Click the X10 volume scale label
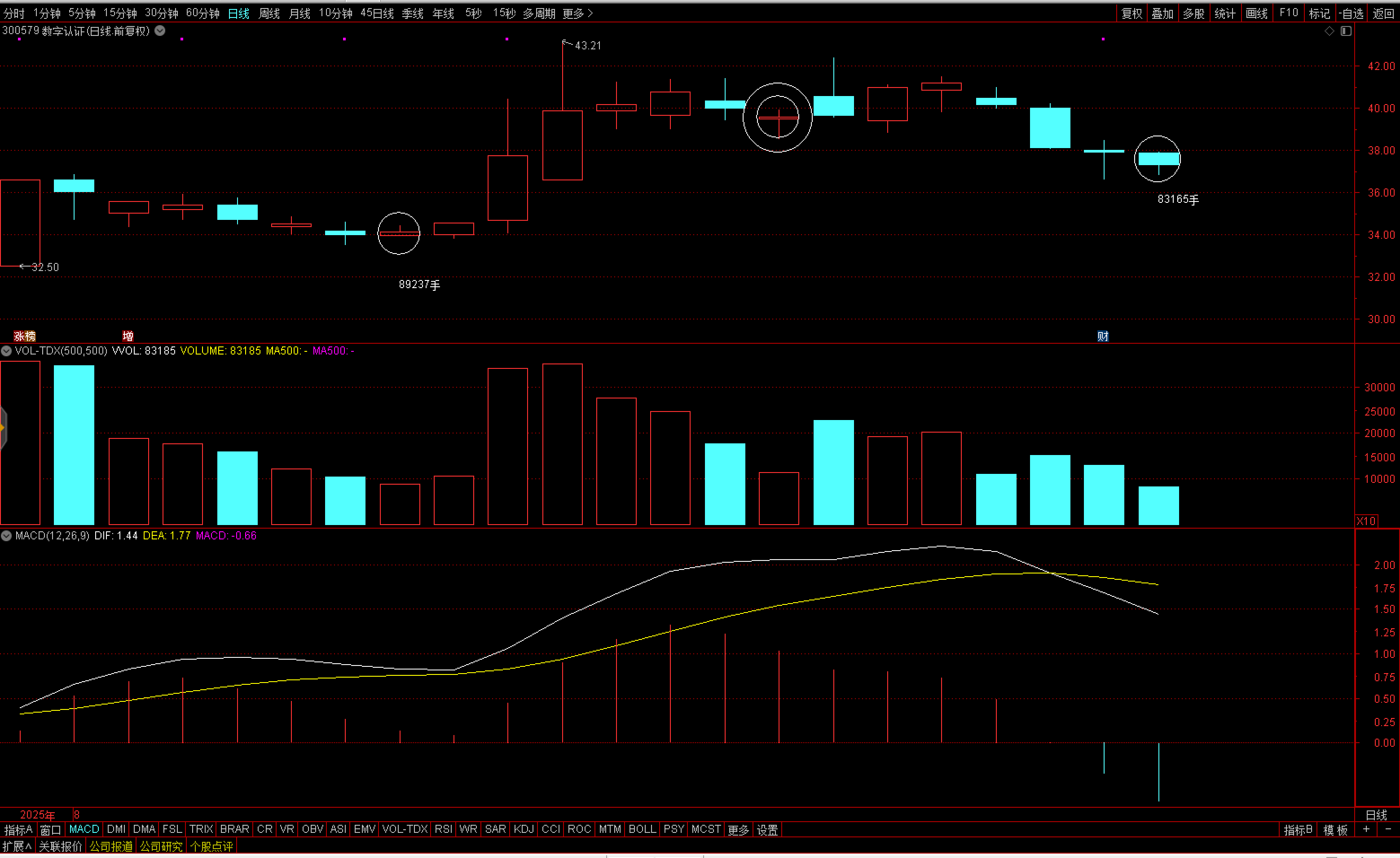This screenshot has height=858, width=1400. coord(1366,521)
